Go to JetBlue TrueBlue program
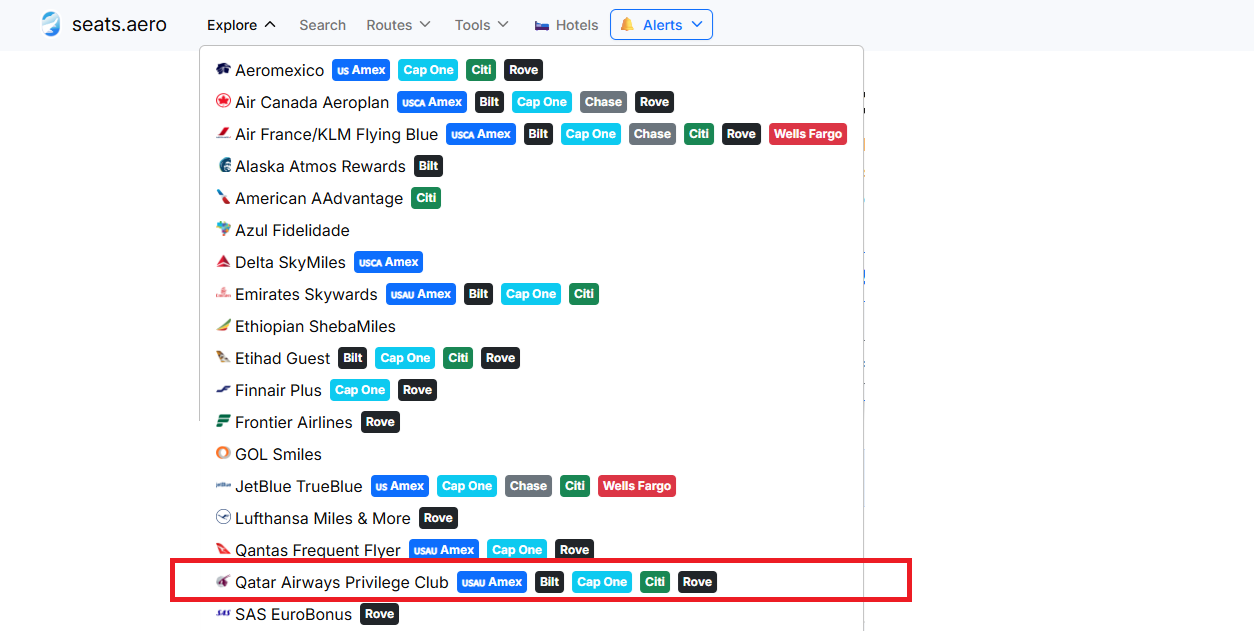Viewport: 1254px width, 636px height. click(x=298, y=486)
